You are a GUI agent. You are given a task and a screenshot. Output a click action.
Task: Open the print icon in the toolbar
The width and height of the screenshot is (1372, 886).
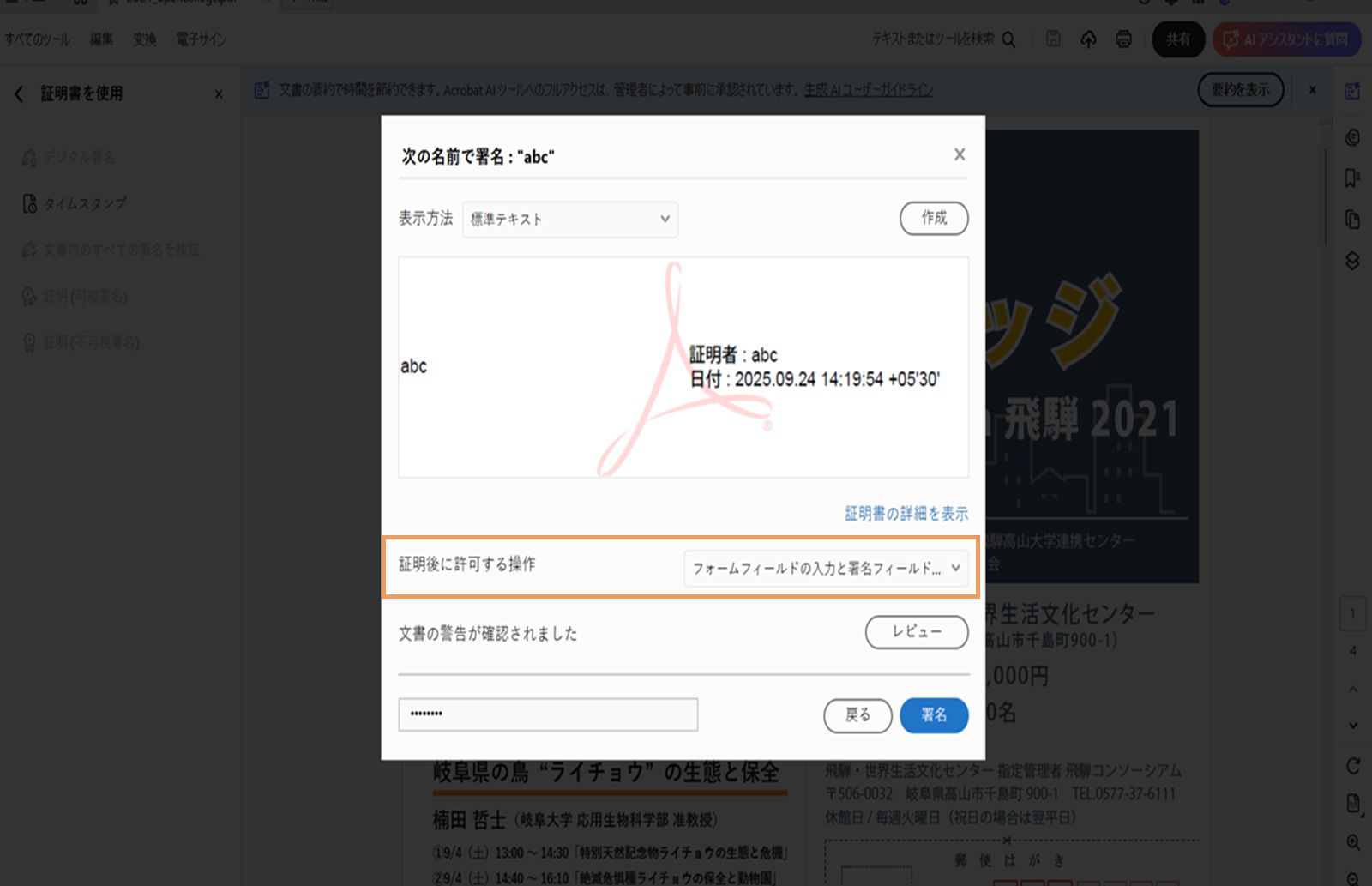coord(1124,39)
